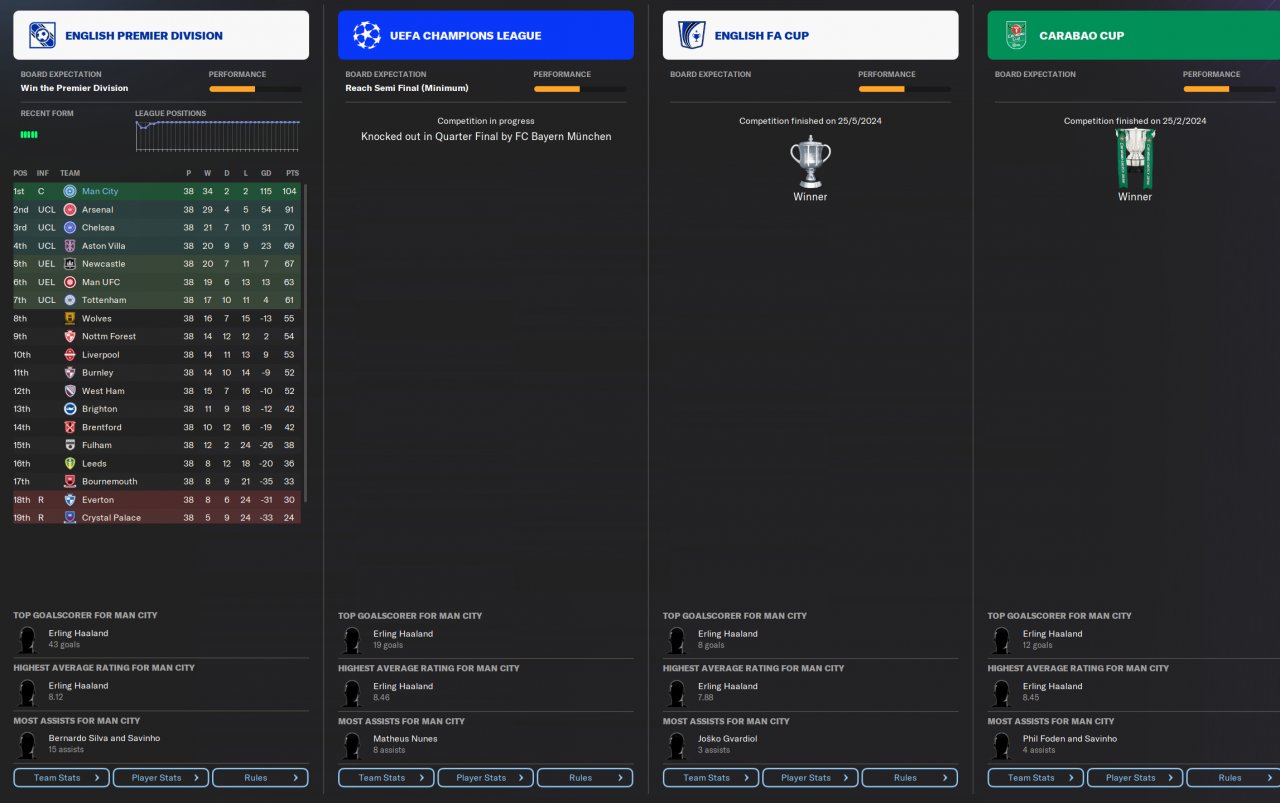Click the Bournemouth club badge
This screenshot has width=1280, height=803.
click(70, 481)
